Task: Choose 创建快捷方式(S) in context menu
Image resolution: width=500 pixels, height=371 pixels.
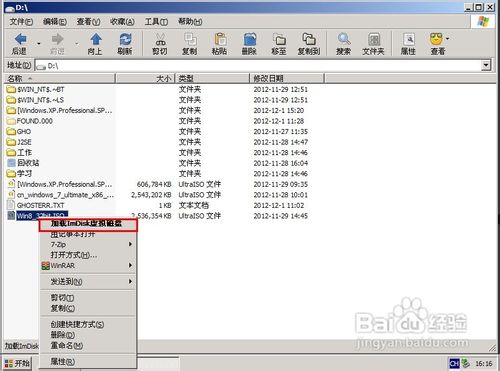Action: 88,324
